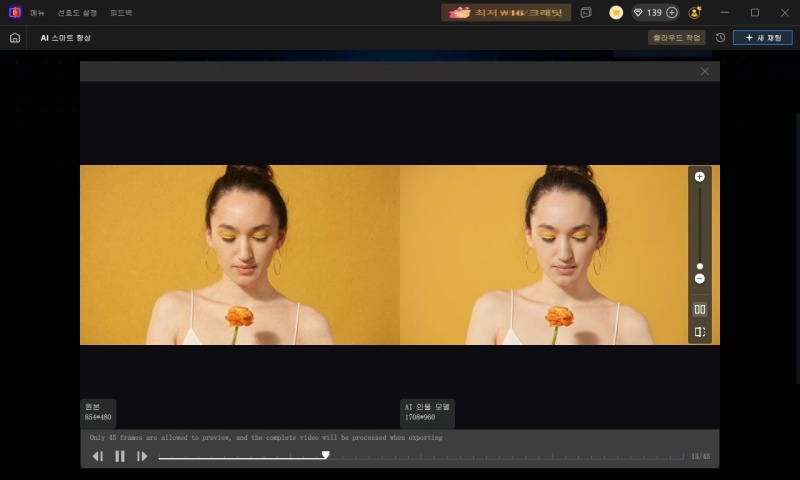800x480 pixels.
Task: Click the preview timeline progress bar
Action: click(x=421, y=457)
